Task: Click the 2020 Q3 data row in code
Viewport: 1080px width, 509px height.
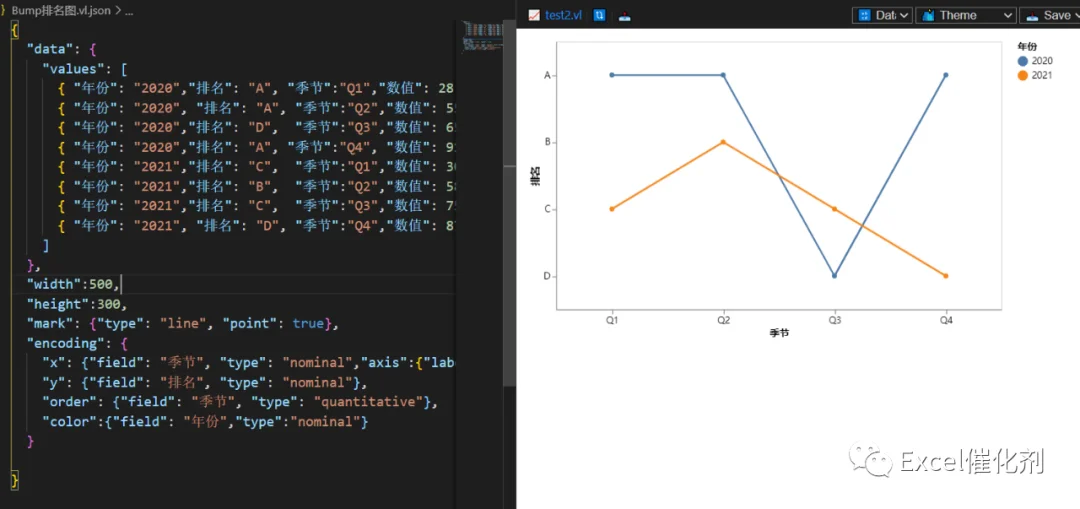Action: (x=257, y=127)
